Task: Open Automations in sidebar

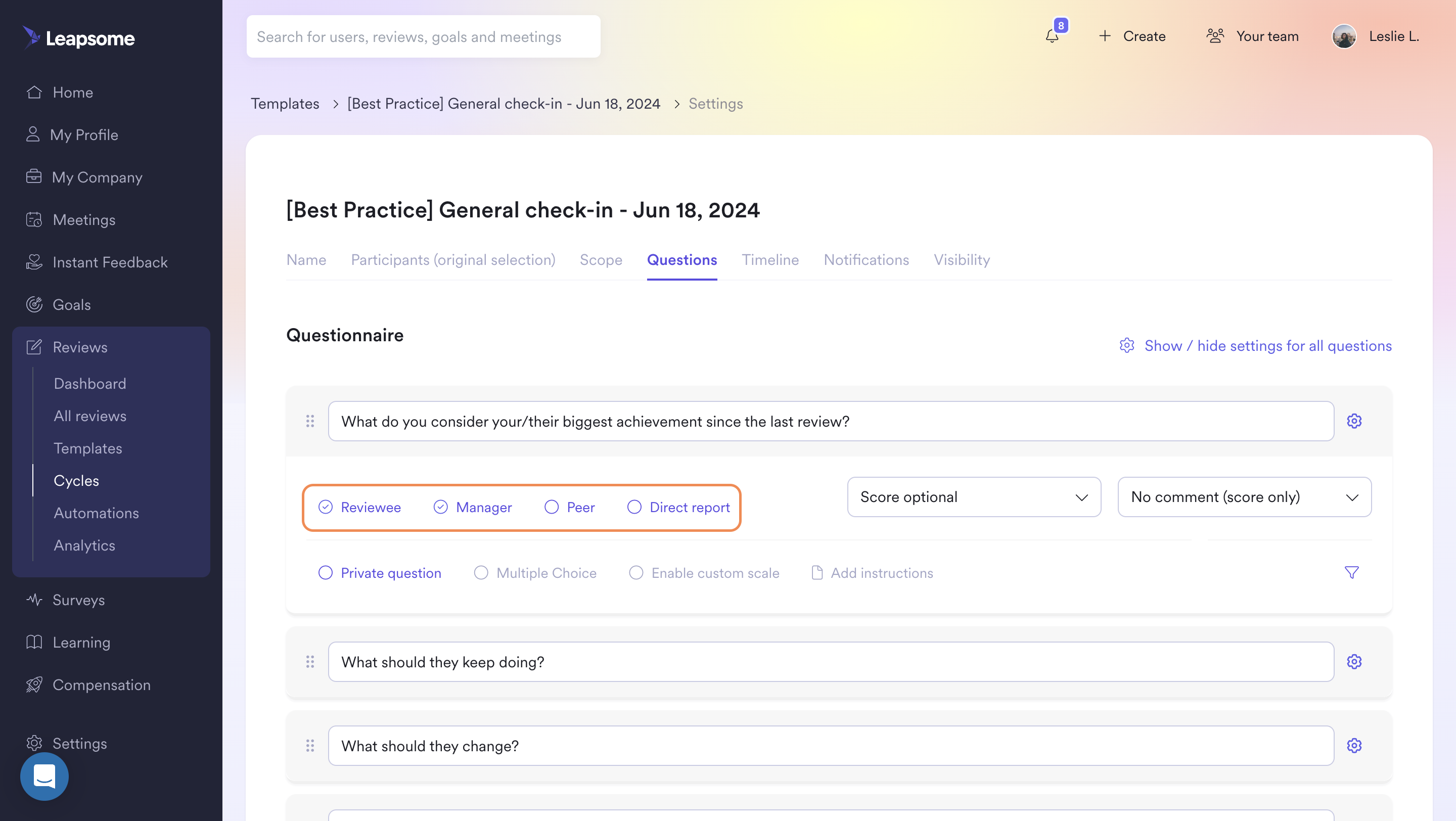Action: 96,513
